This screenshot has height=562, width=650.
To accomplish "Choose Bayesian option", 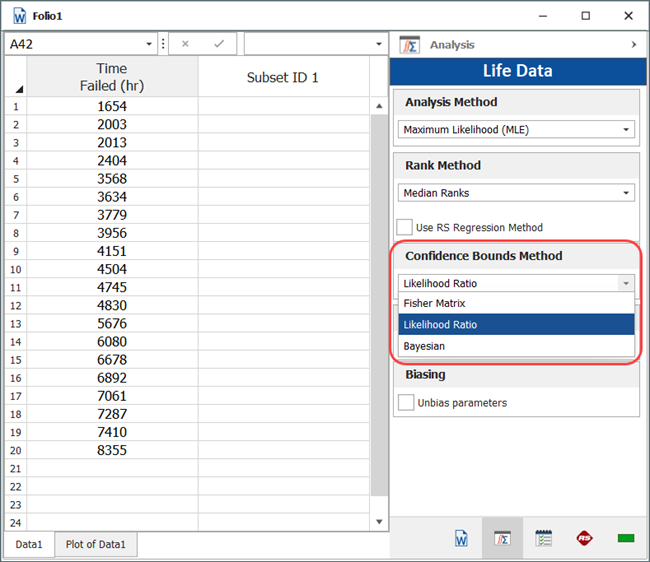I will pos(516,346).
